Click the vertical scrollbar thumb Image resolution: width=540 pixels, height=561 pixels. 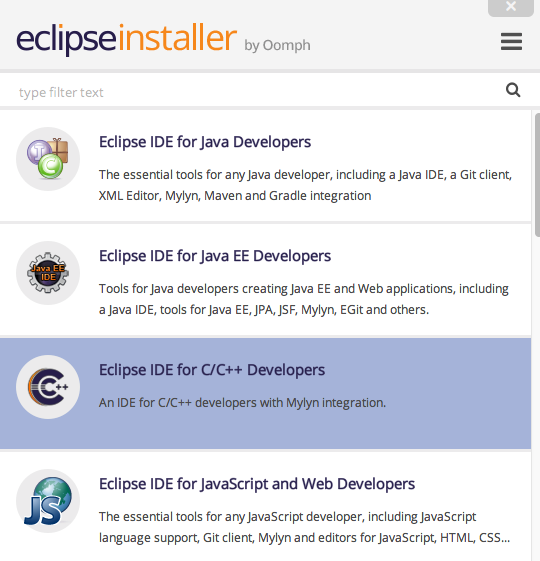[x=537, y=175]
